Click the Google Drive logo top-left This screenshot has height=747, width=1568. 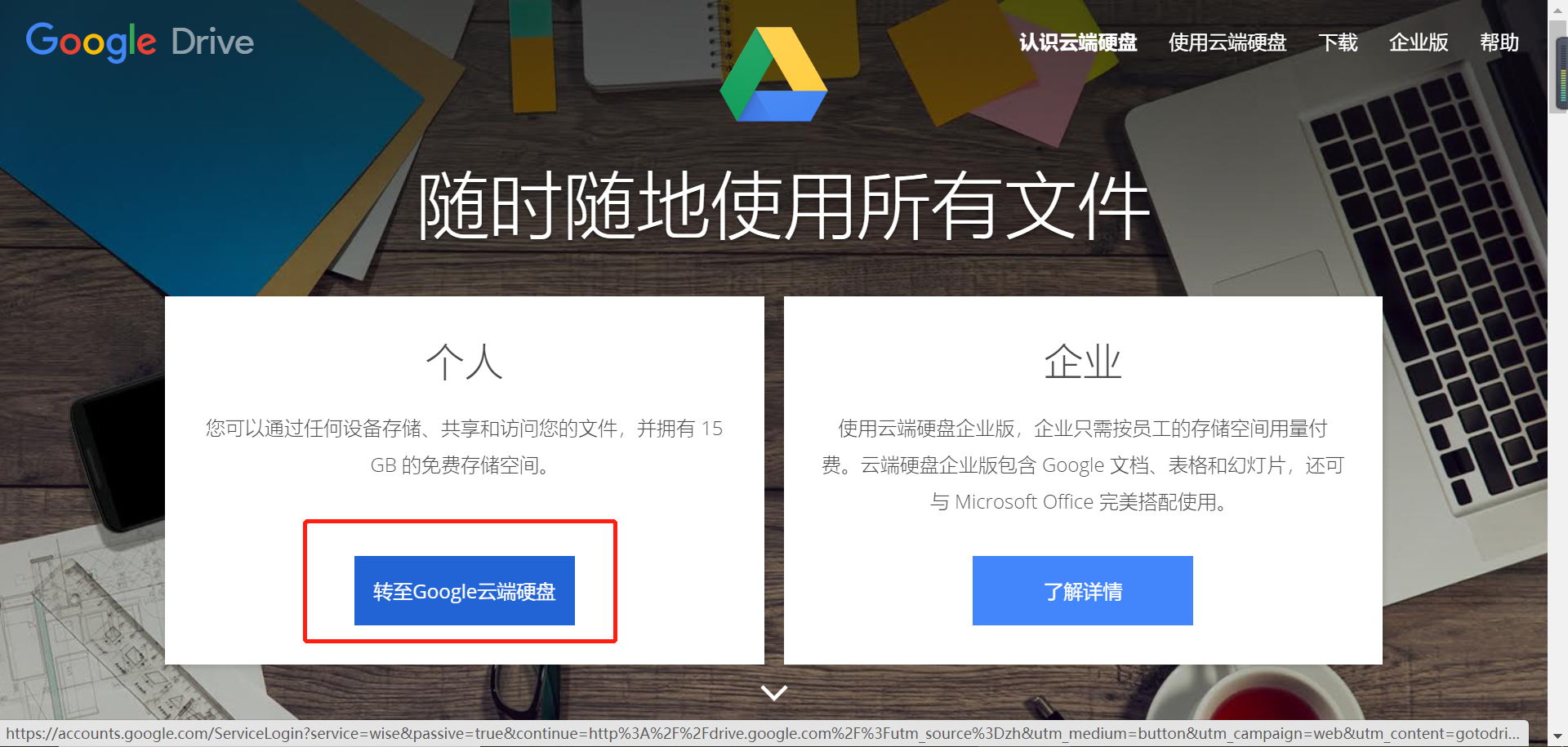click(x=140, y=41)
